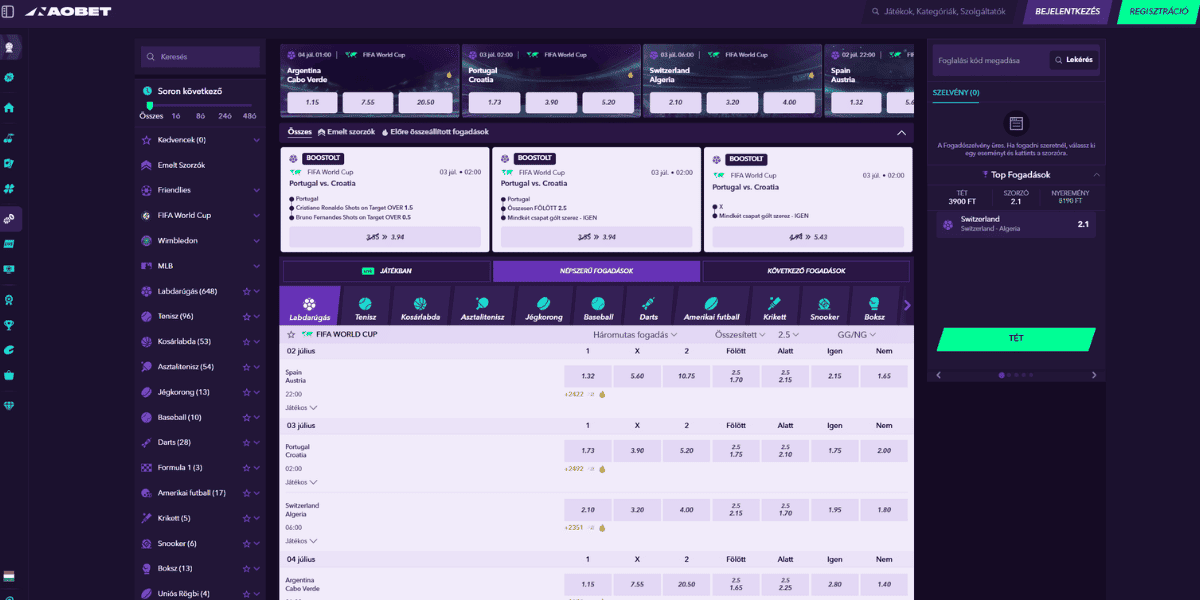Viewport: 1200px width, 600px height.
Task: Click the green TÉT stake button
Action: pos(1016,339)
